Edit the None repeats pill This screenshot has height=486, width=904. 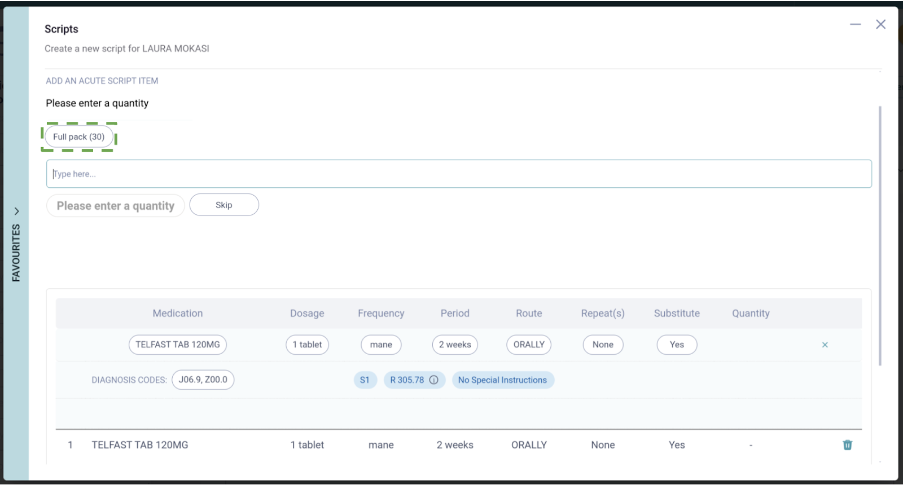pos(602,344)
